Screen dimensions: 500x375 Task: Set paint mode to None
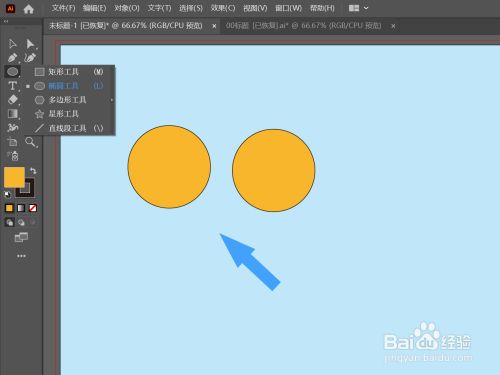[x=33, y=208]
